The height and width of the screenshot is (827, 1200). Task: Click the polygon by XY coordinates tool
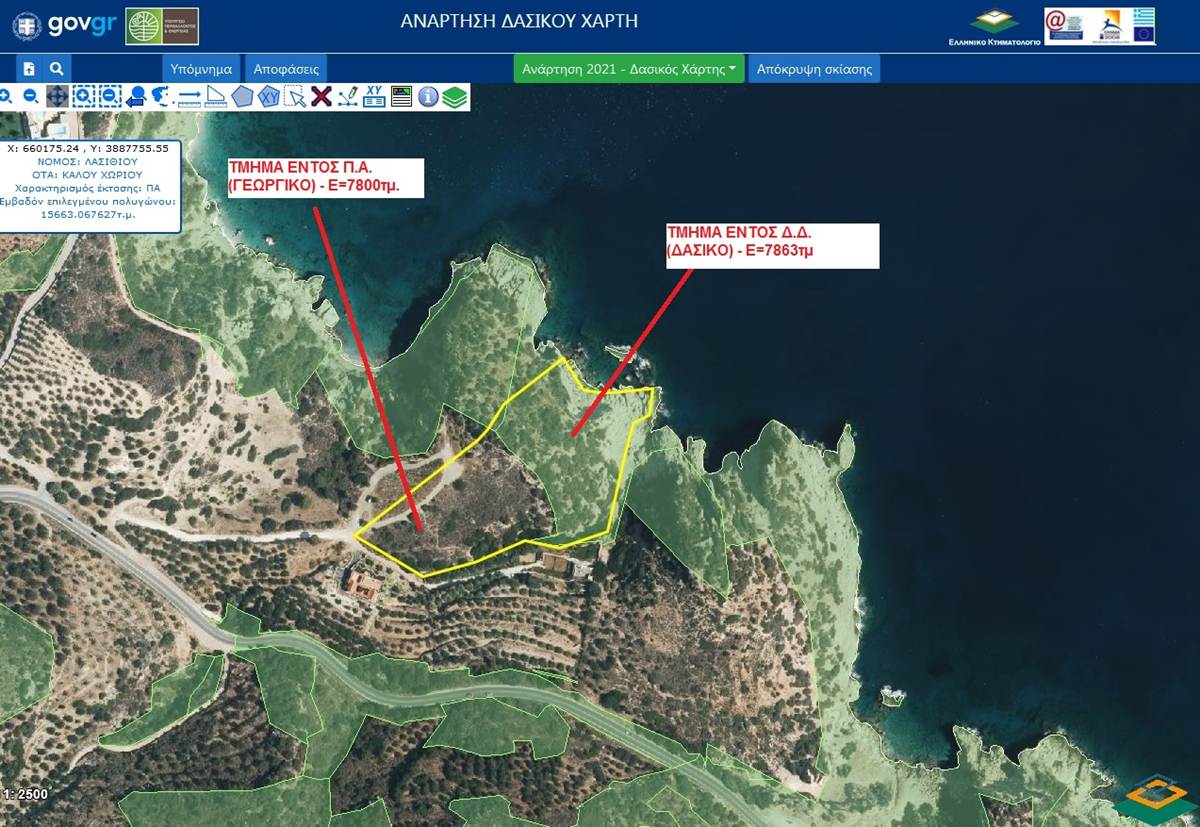tap(268, 97)
